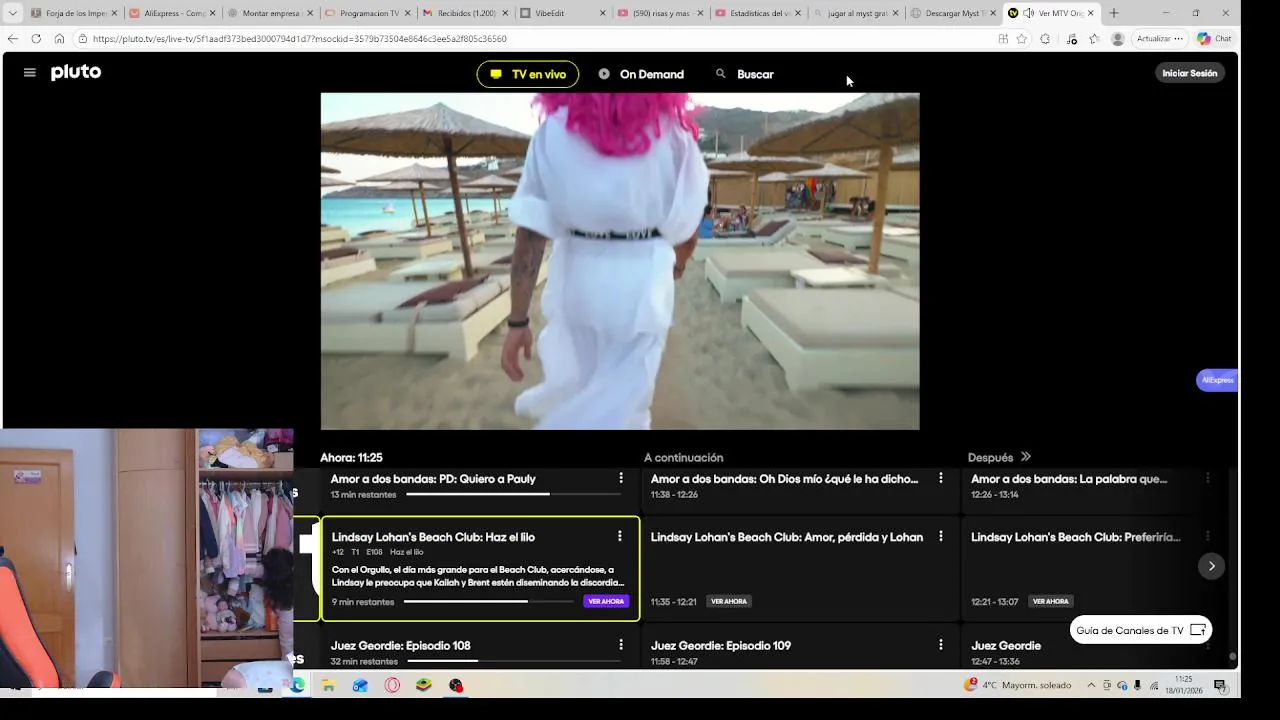Select Amor a dos bandas: PD: Quiero a Pauly
Viewport: 1280px width, 720px height.
point(433,479)
